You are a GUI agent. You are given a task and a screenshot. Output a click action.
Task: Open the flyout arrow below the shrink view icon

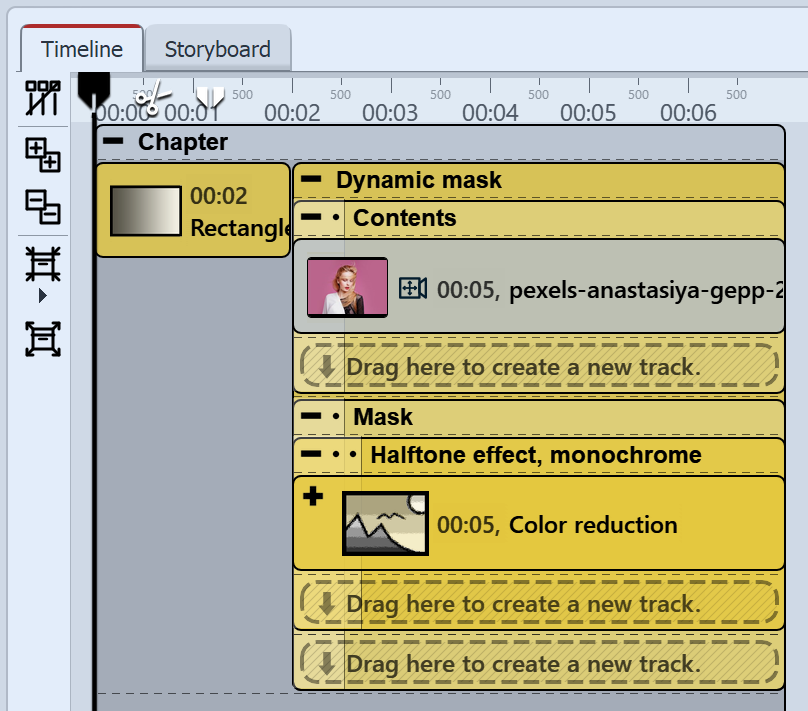(42, 297)
